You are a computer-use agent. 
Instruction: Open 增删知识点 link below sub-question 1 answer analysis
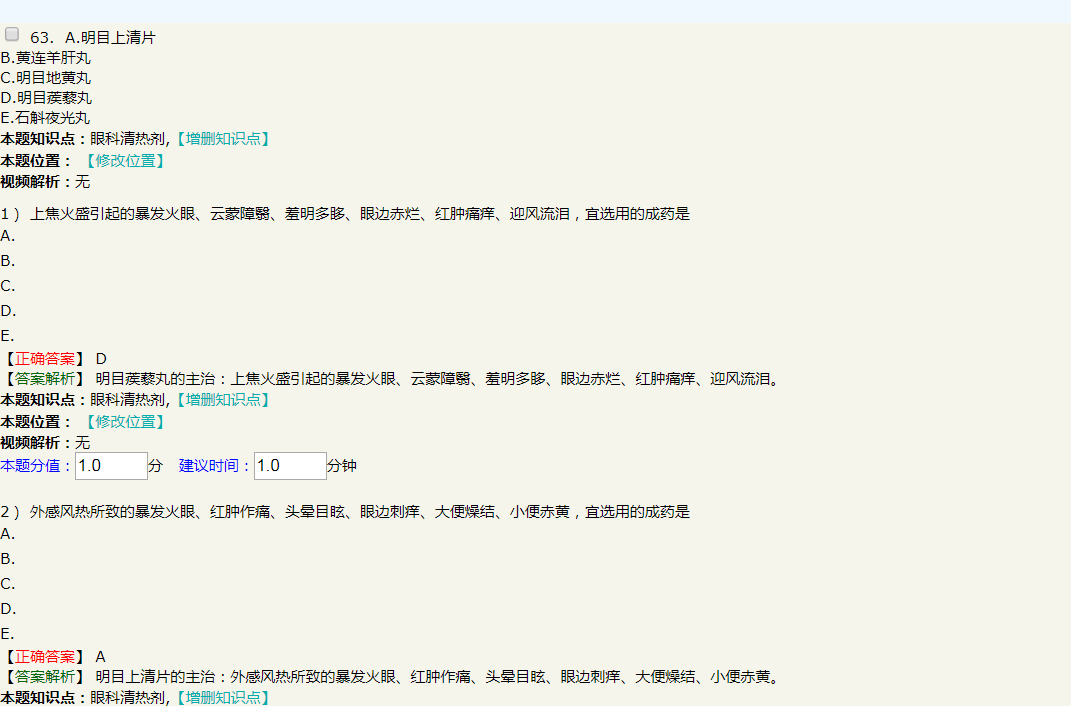(221, 400)
